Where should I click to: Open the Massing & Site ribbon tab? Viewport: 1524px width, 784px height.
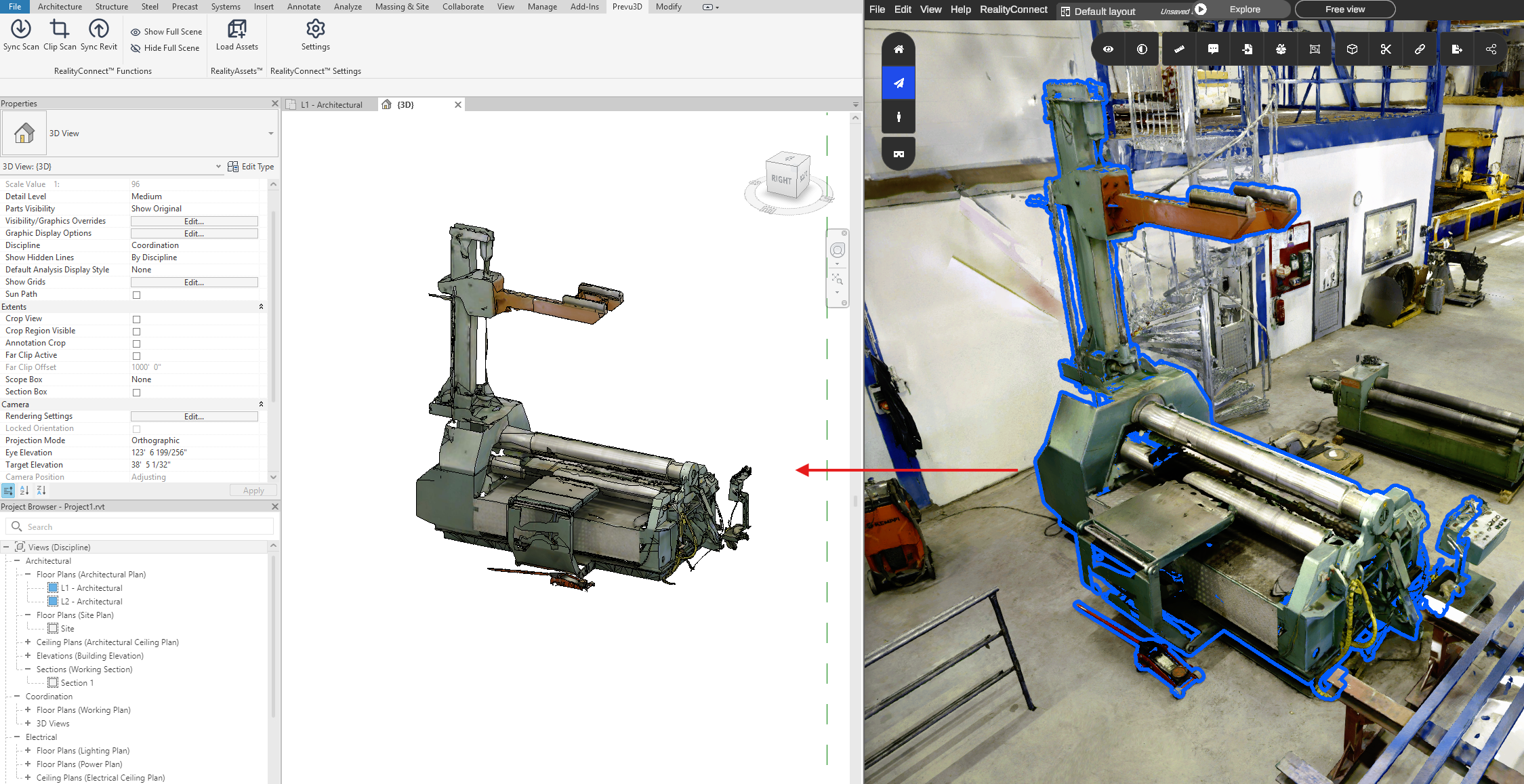click(x=402, y=7)
